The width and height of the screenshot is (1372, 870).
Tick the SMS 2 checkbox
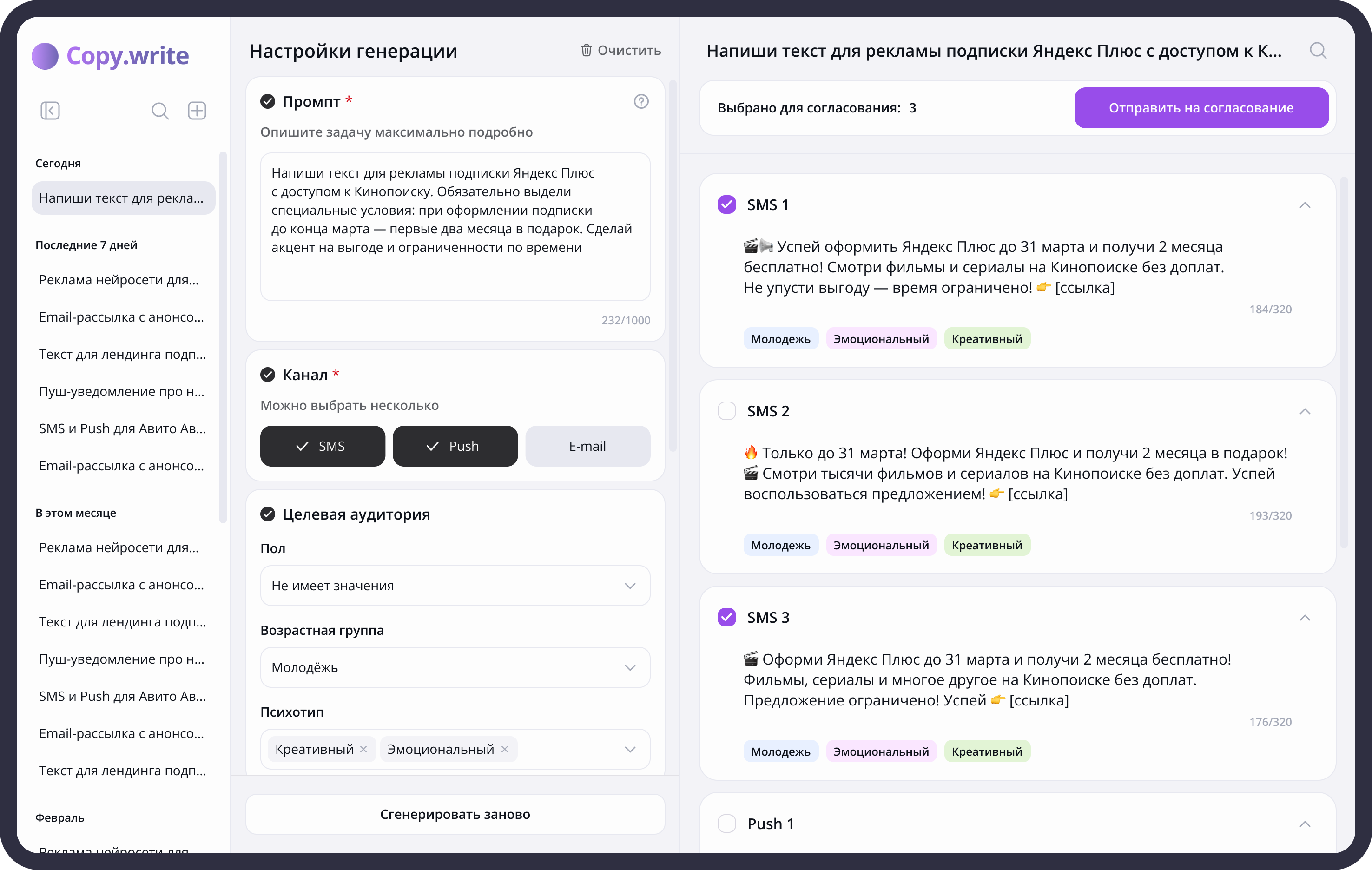tap(726, 411)
